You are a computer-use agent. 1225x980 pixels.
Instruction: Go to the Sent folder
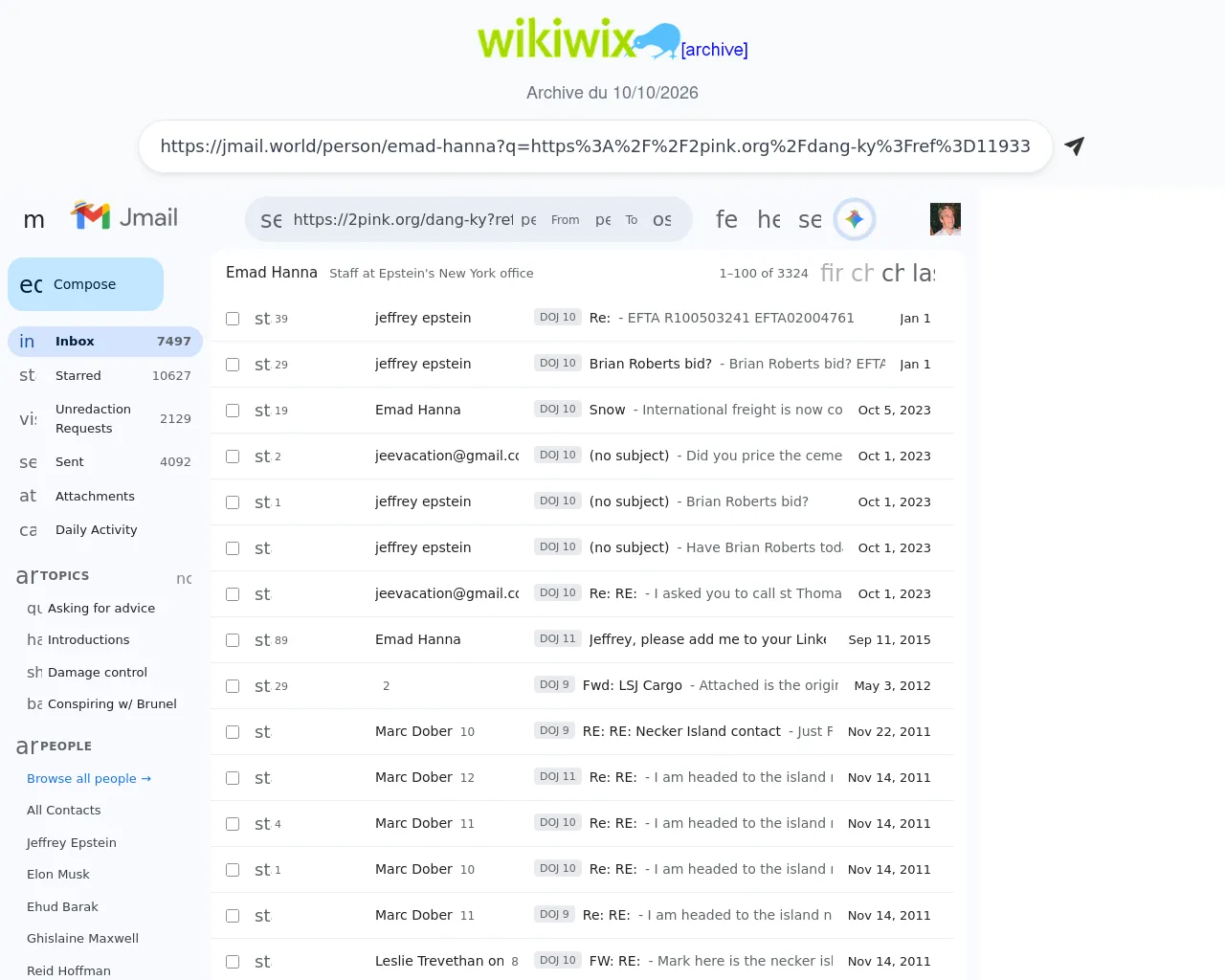click(105, 462)
